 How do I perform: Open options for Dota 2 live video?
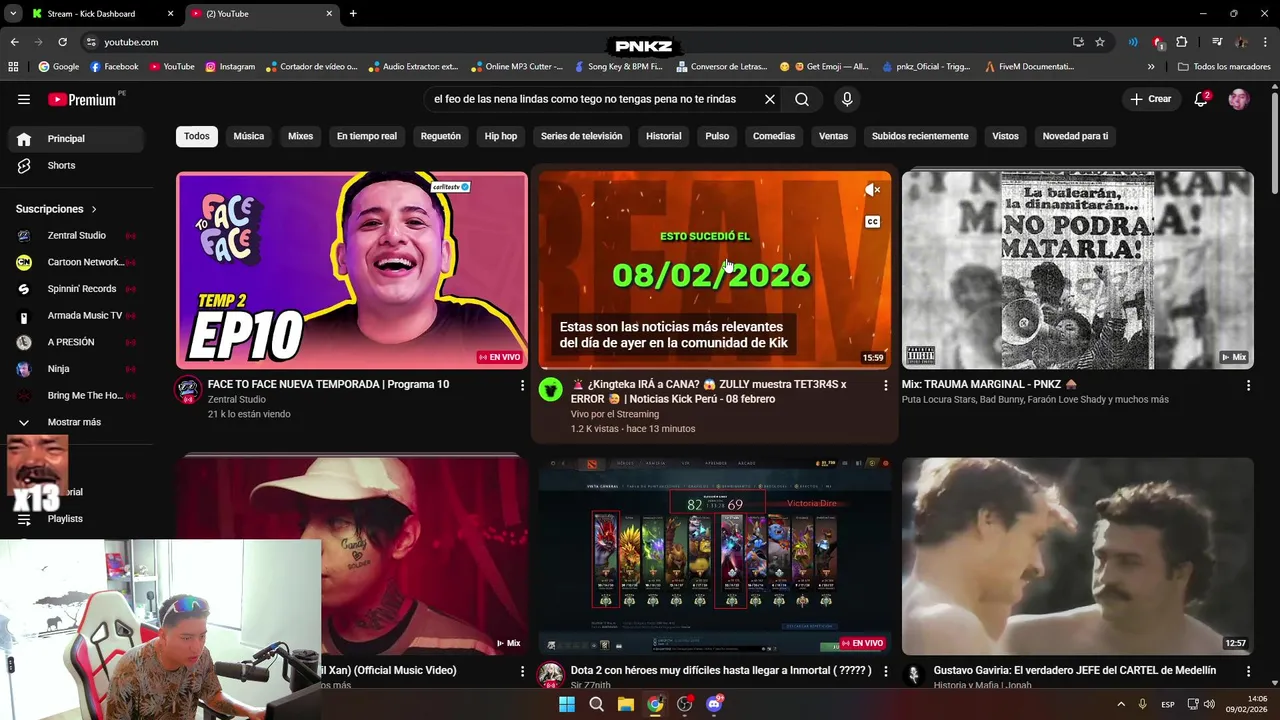(885, 671)
